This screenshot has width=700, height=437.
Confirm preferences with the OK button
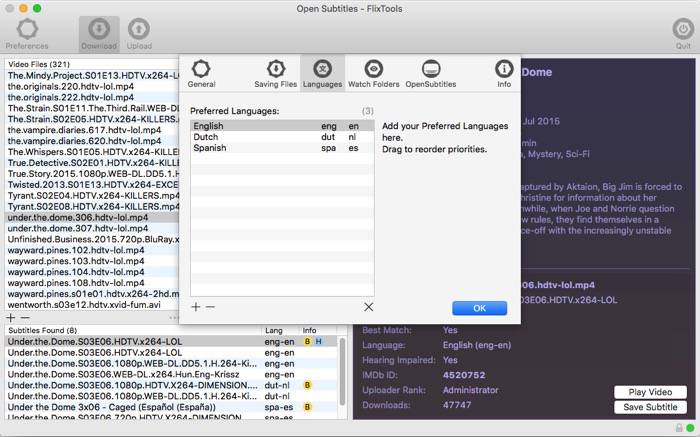479,308
